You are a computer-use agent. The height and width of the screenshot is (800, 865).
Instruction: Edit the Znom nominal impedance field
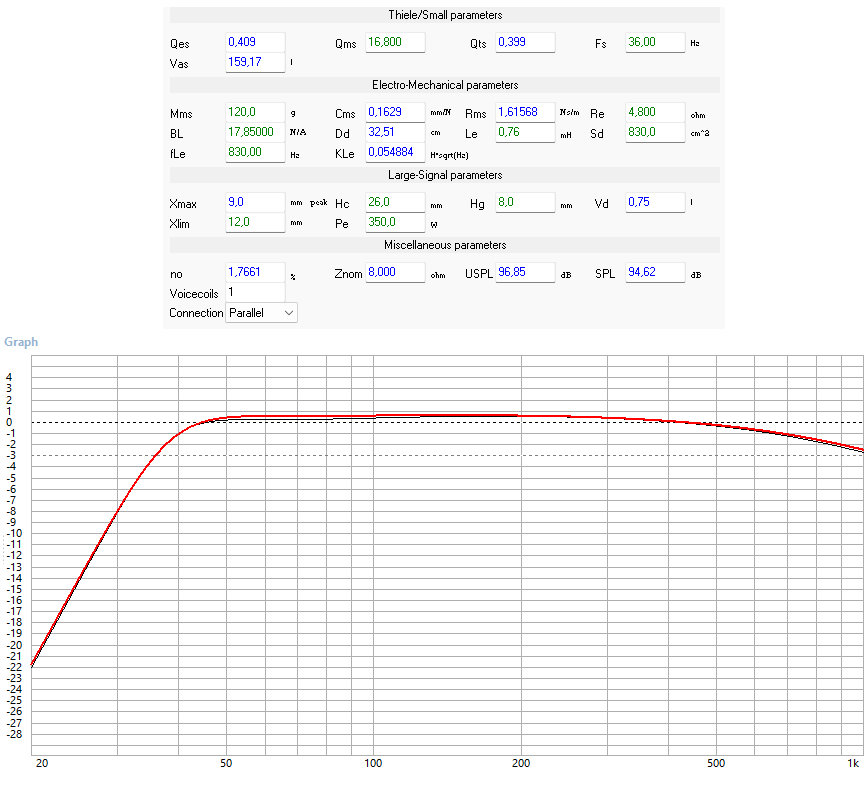tap(394, 273)
